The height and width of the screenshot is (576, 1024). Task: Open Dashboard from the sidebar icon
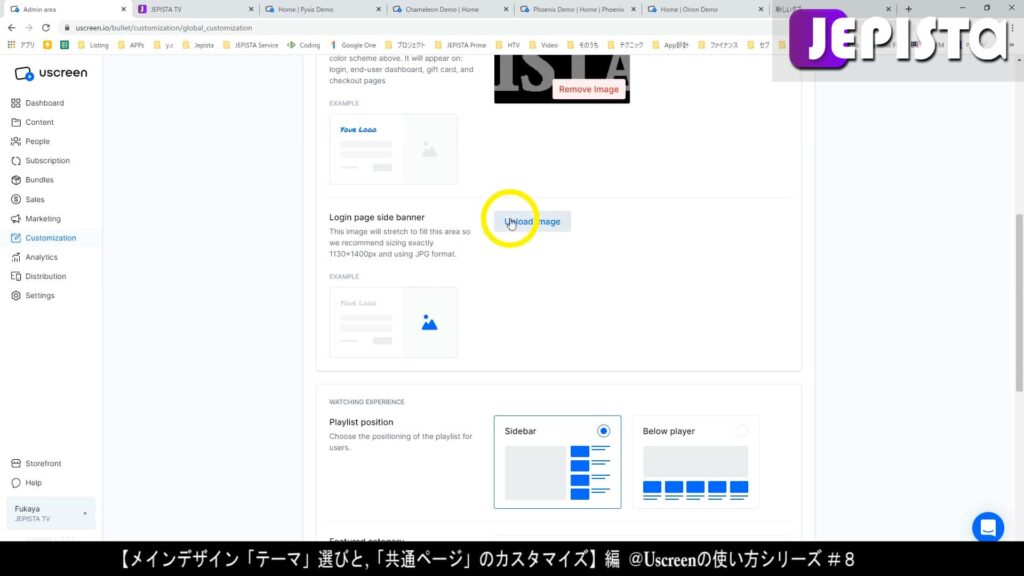16,103
